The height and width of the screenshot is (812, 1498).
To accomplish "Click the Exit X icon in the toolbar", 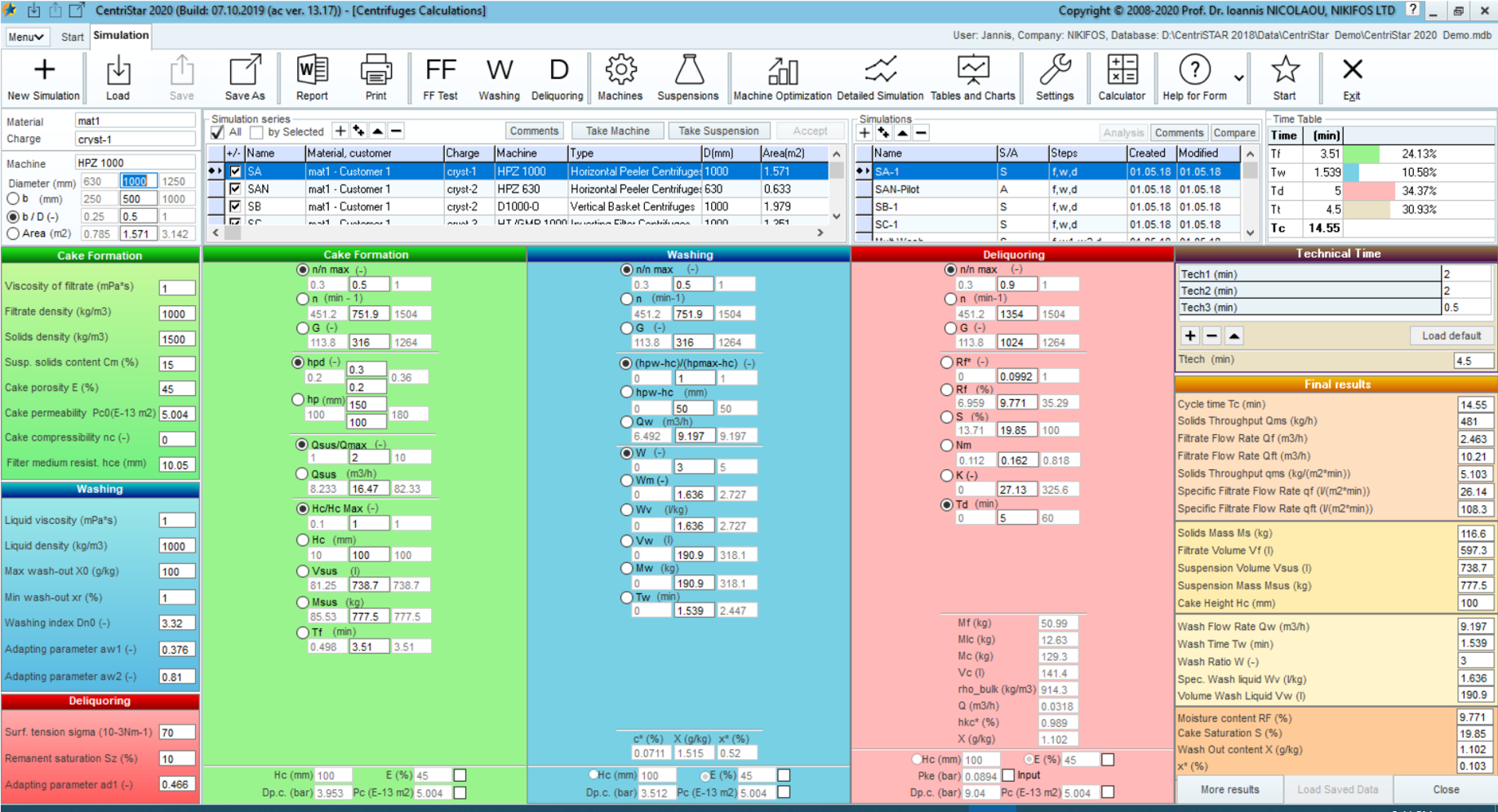I will pos(1352,79).
